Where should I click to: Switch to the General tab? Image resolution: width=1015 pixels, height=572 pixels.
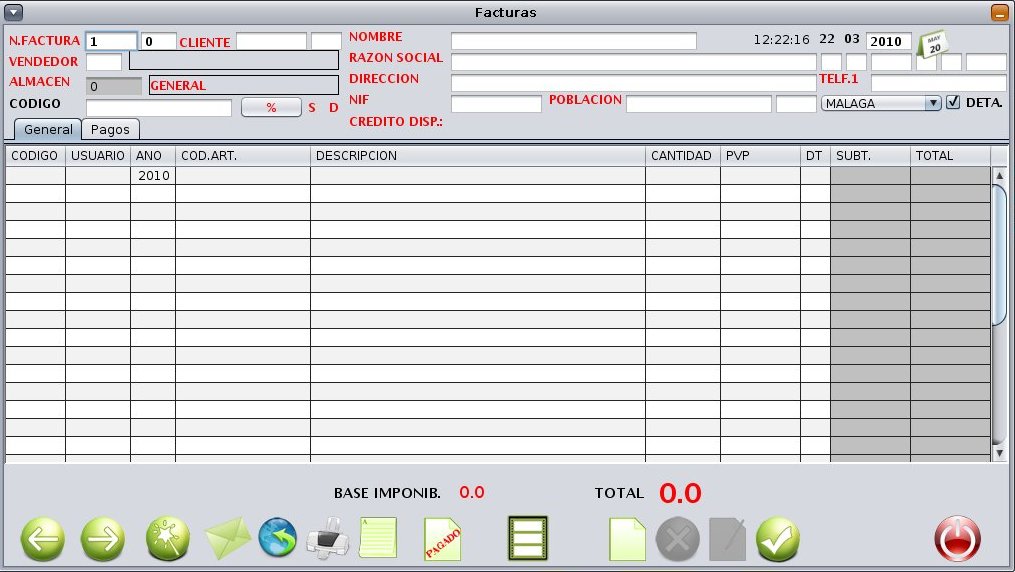point(48,129)
